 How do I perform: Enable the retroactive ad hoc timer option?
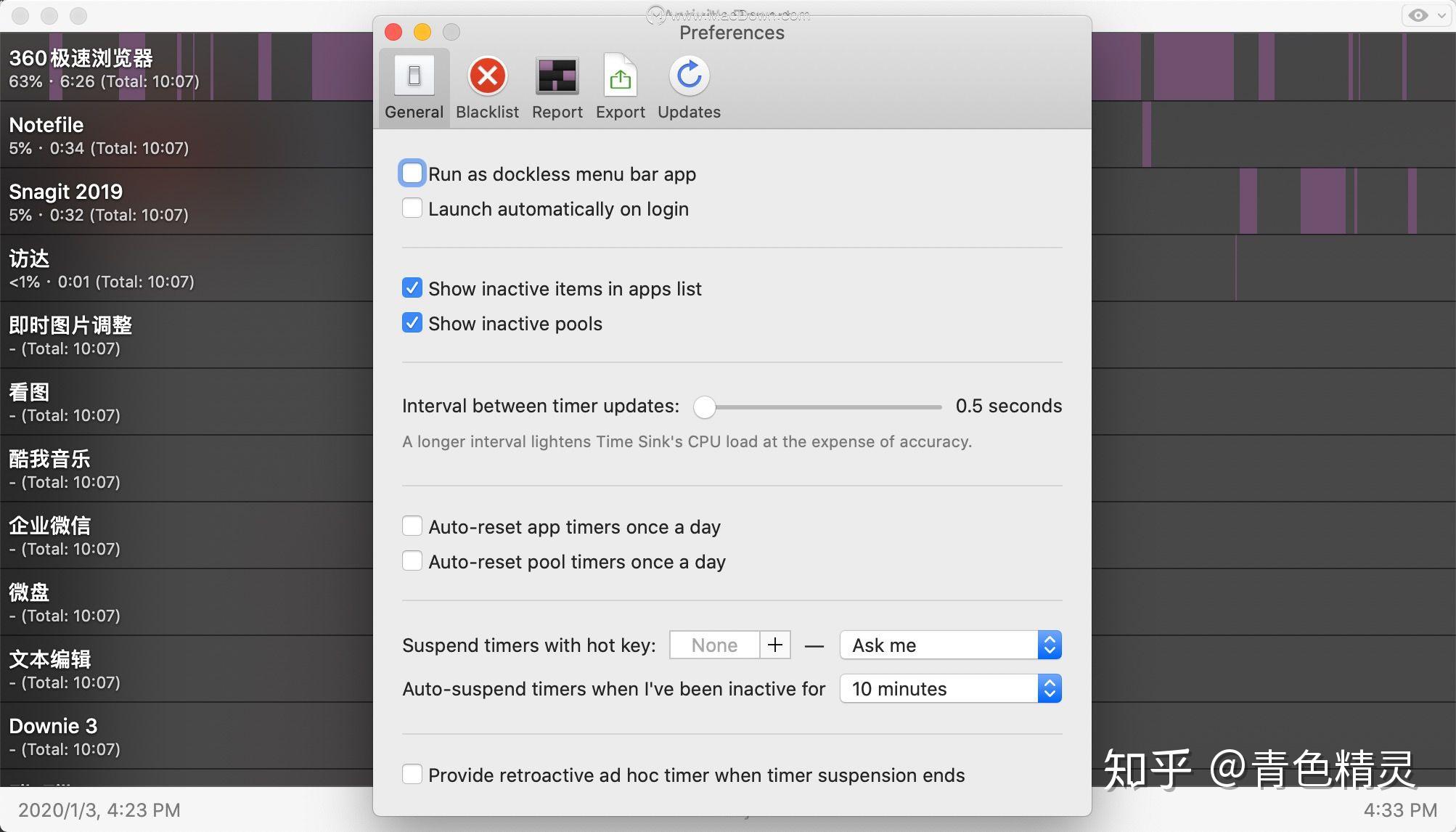412,775
